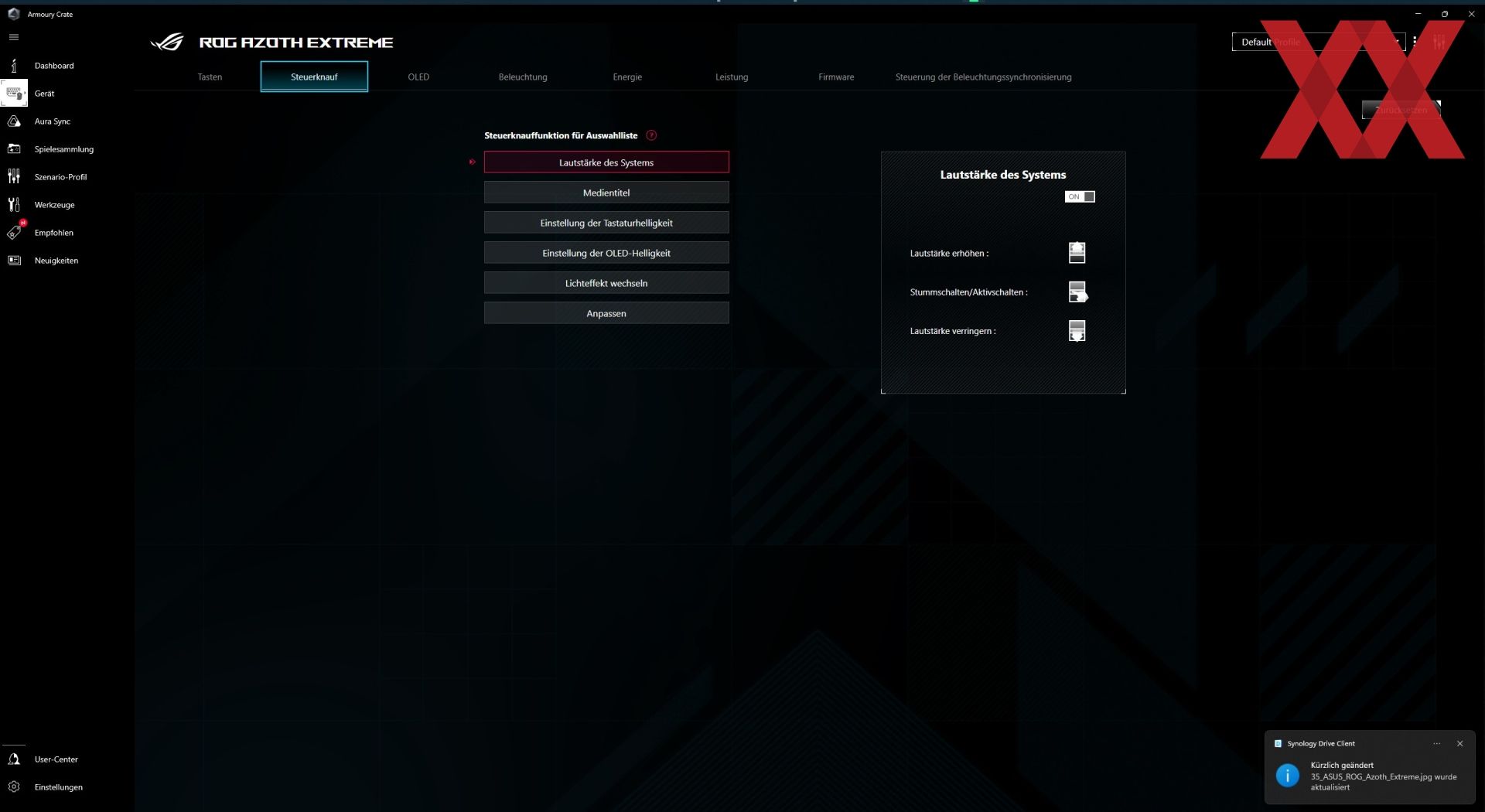This screenshot has width=1485, height=812.
Task: Open the Energie tab
Action: point(627,77)
